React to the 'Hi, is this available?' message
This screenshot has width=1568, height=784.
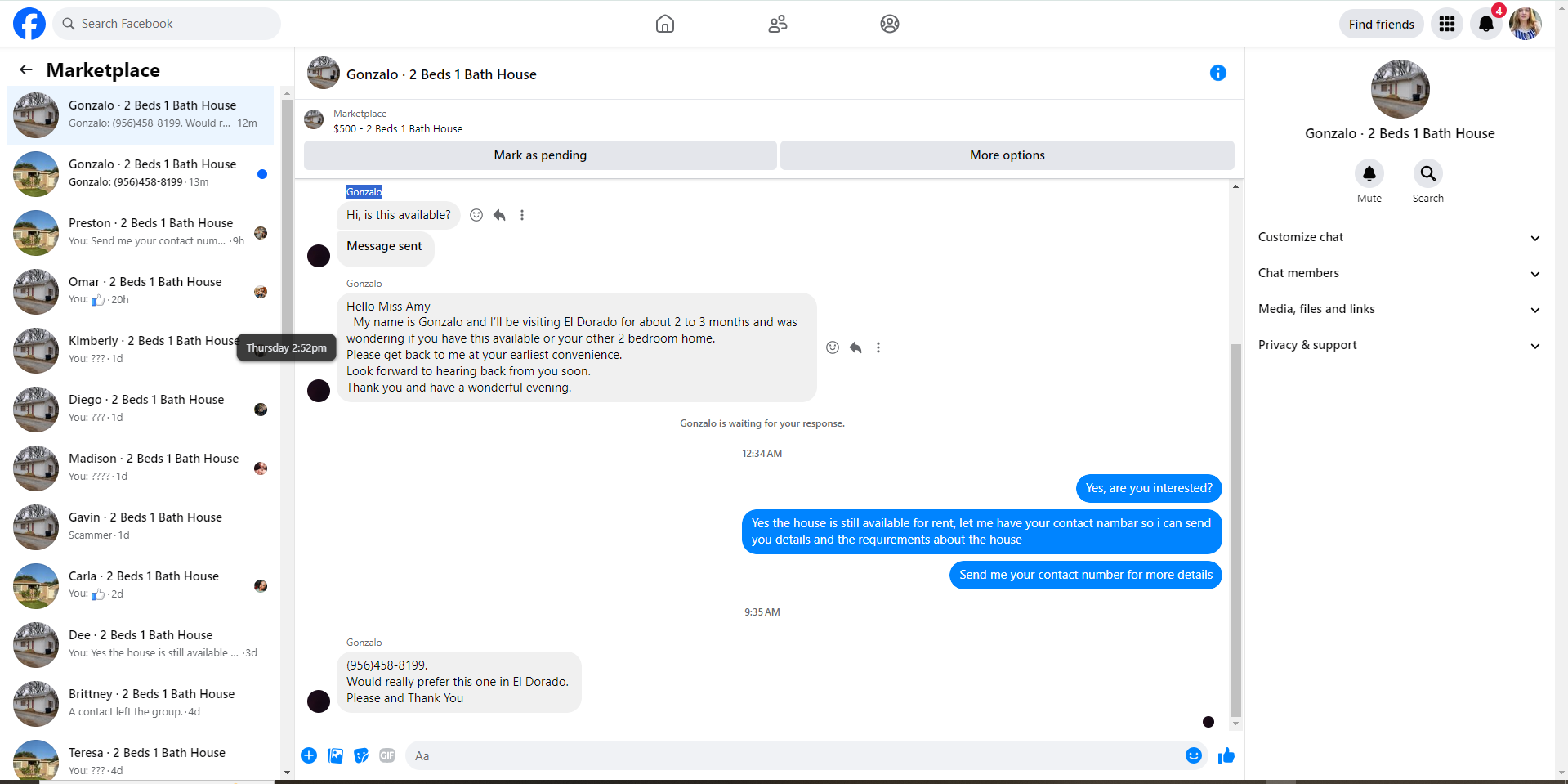tap(476, 215)
